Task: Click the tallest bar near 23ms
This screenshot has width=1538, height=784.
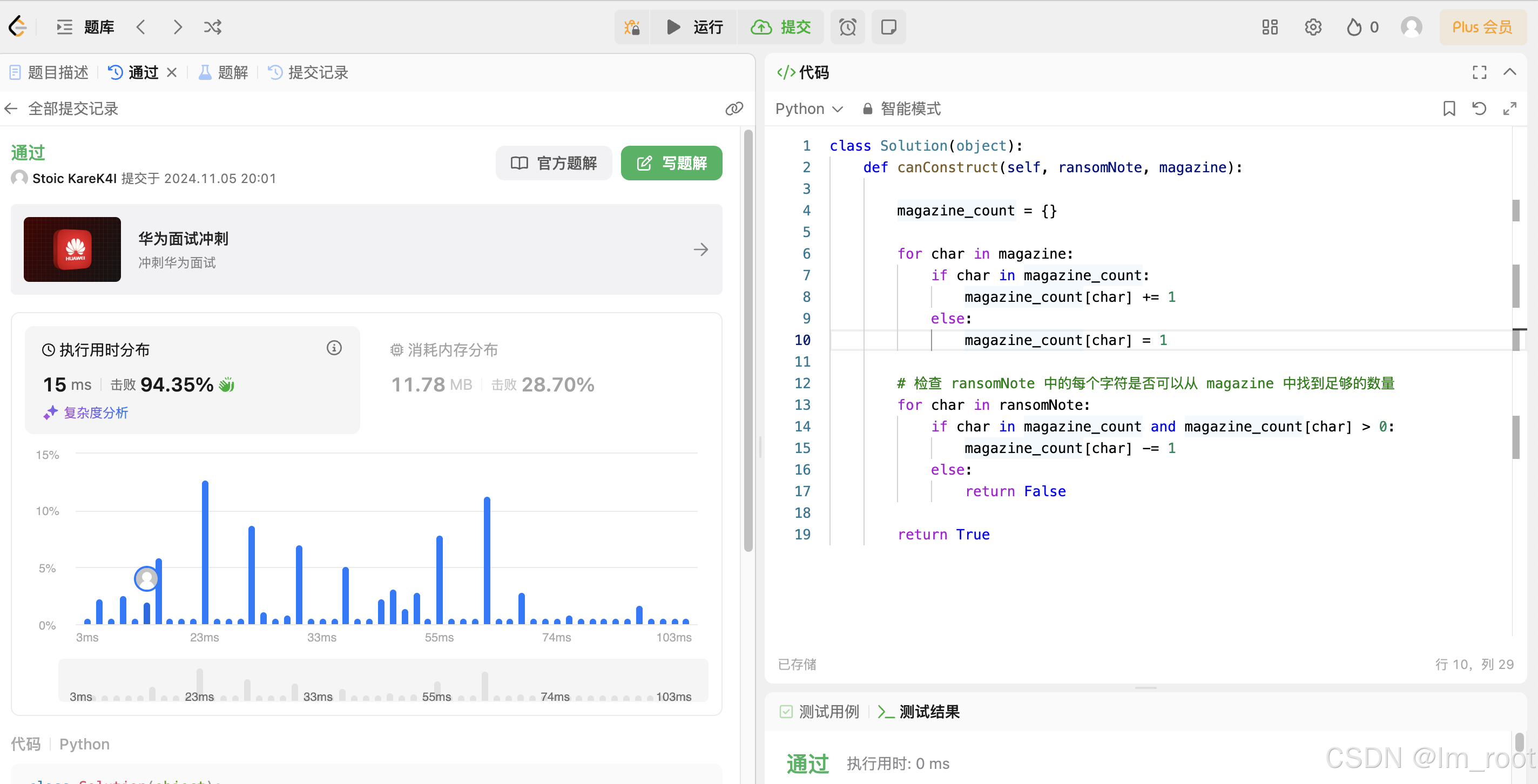Action: point(205,552)
